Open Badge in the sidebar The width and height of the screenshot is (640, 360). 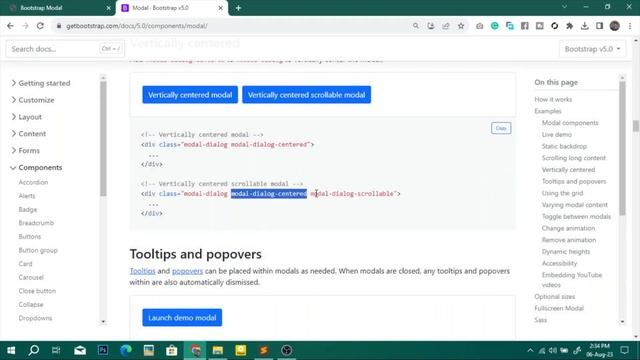(28, 209)
